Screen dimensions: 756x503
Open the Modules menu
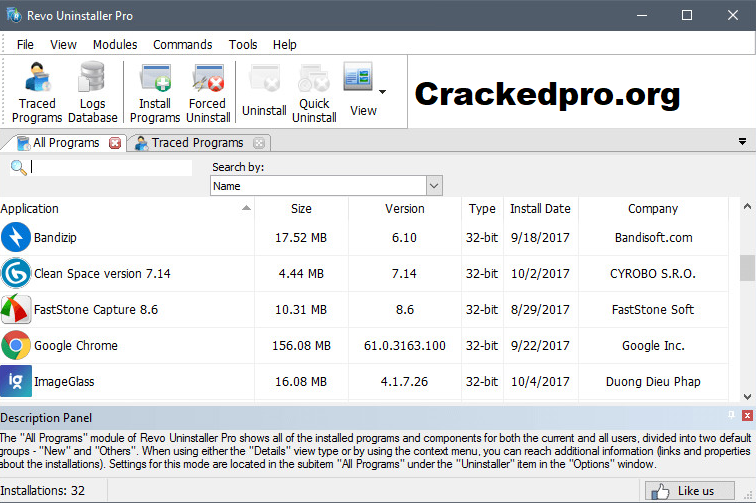[115, 44]
